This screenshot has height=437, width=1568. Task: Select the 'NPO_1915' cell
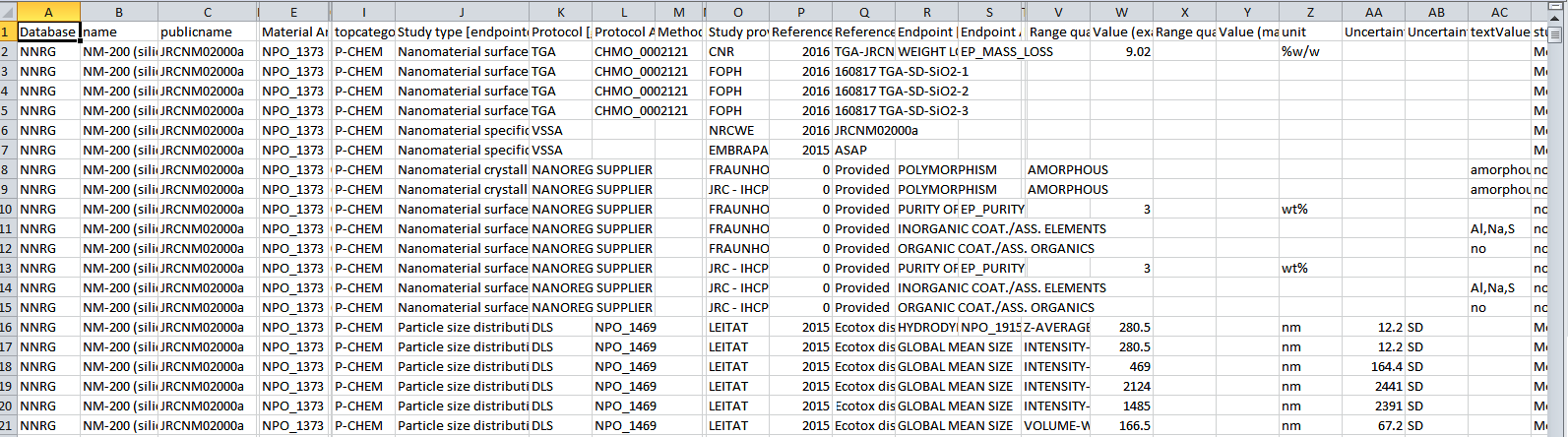[990, 327]
